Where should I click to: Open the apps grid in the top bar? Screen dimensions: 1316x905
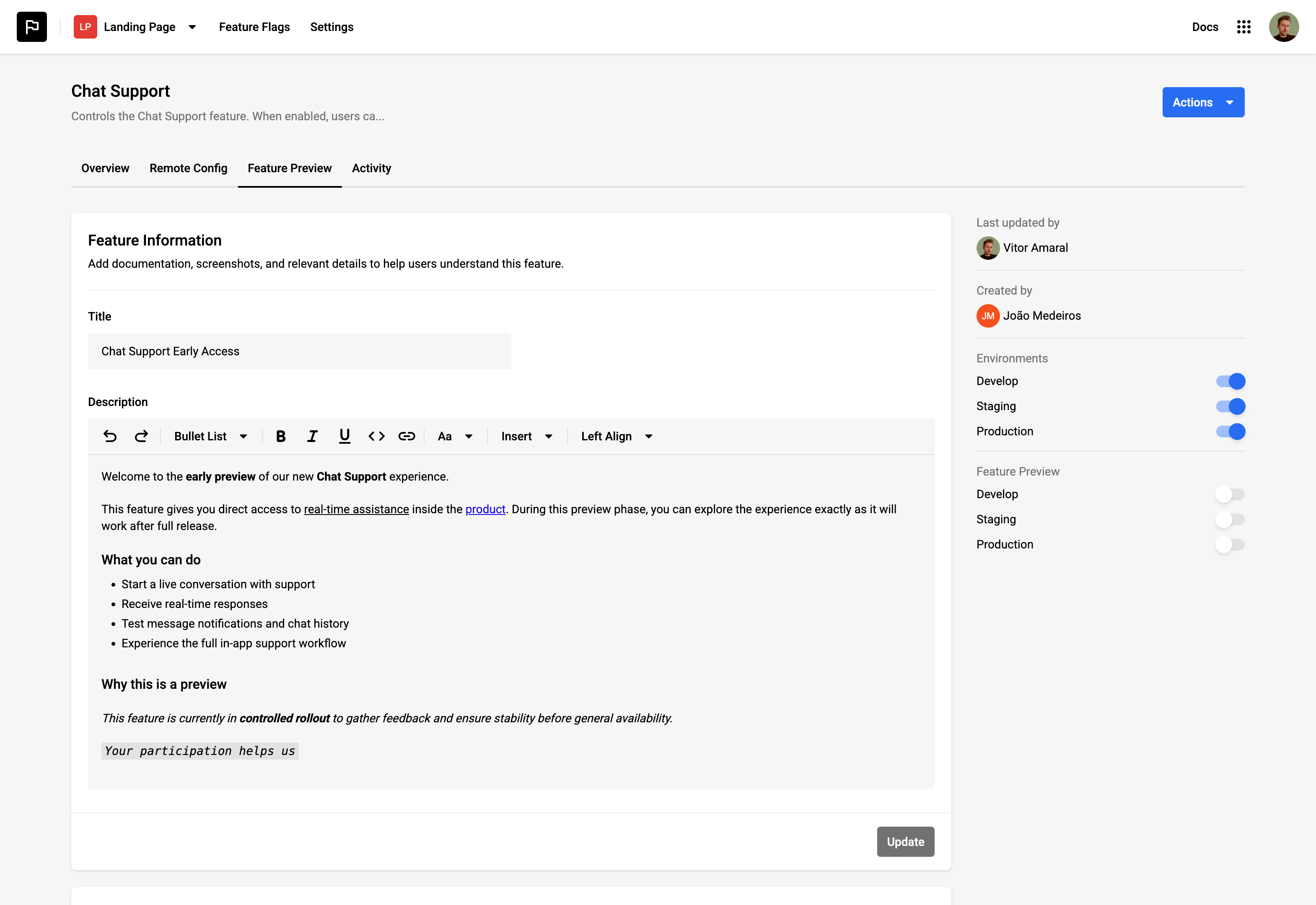click(x=1244, y=27)
